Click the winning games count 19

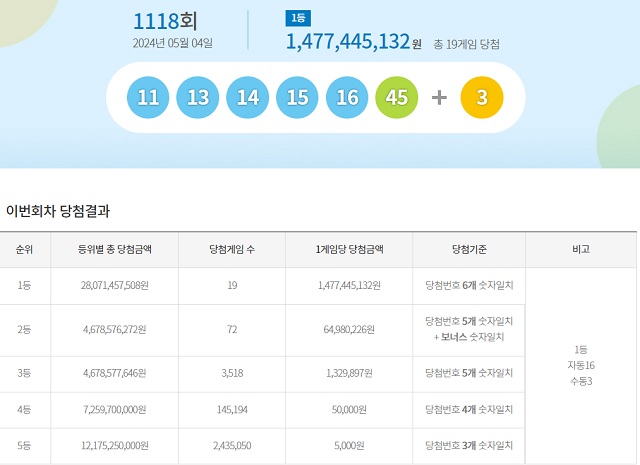click(232, 285)
